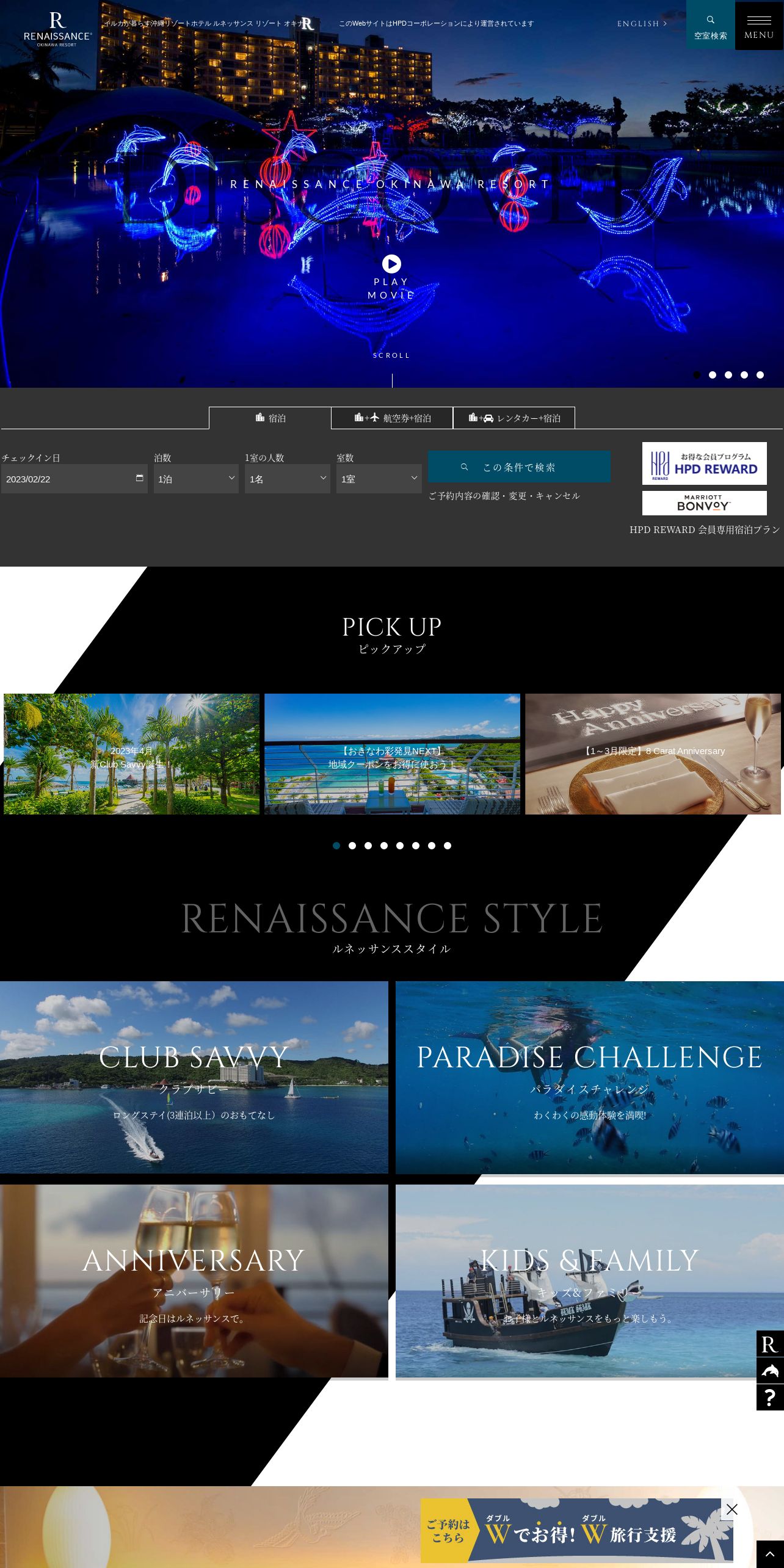Click the R emblem beside header tagline
The height and width of the screenshot is (1568, 784).
click(307, 24)
